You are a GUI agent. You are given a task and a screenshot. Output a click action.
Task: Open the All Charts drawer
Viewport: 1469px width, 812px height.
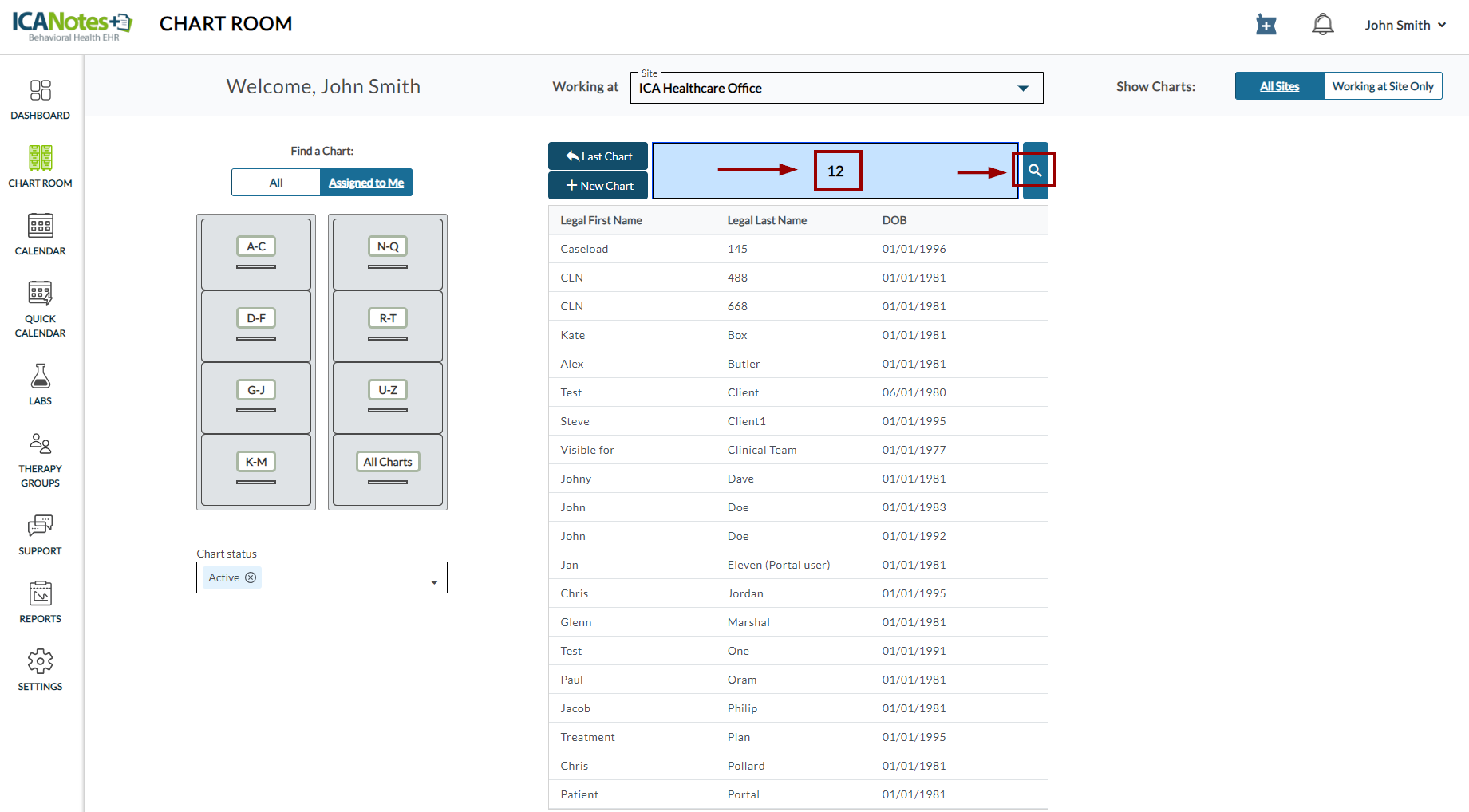[x=388, y=469]
